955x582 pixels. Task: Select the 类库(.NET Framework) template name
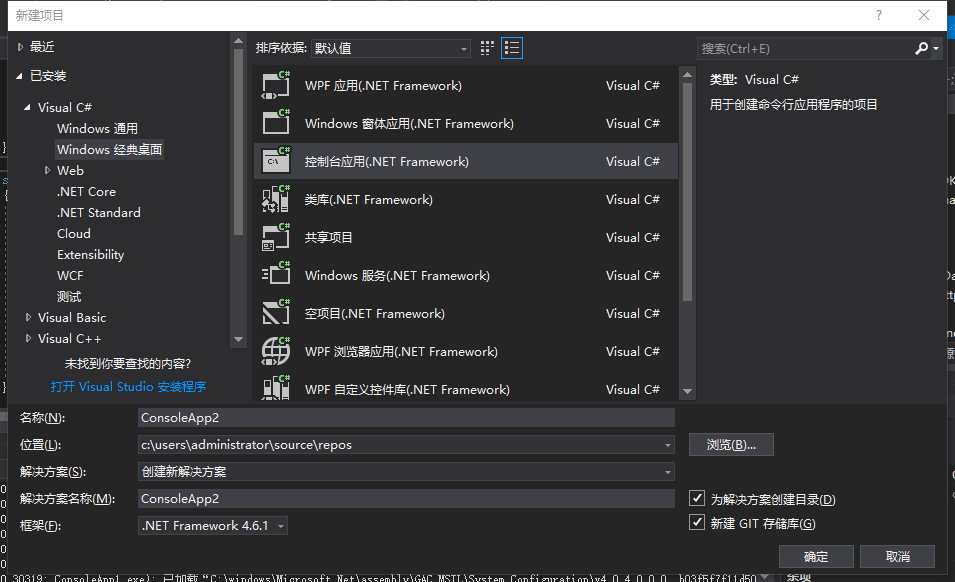(x=368, y=200)
